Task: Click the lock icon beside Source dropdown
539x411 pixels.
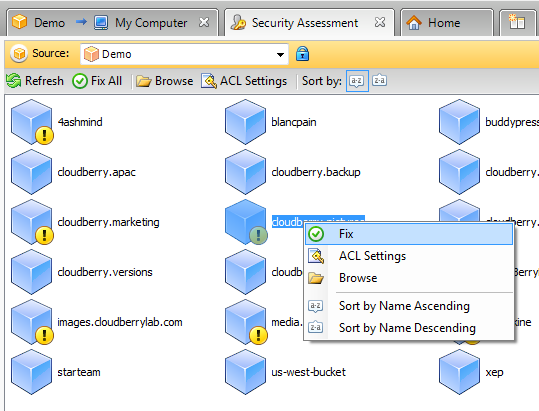Action: click(x=302, y=54)
